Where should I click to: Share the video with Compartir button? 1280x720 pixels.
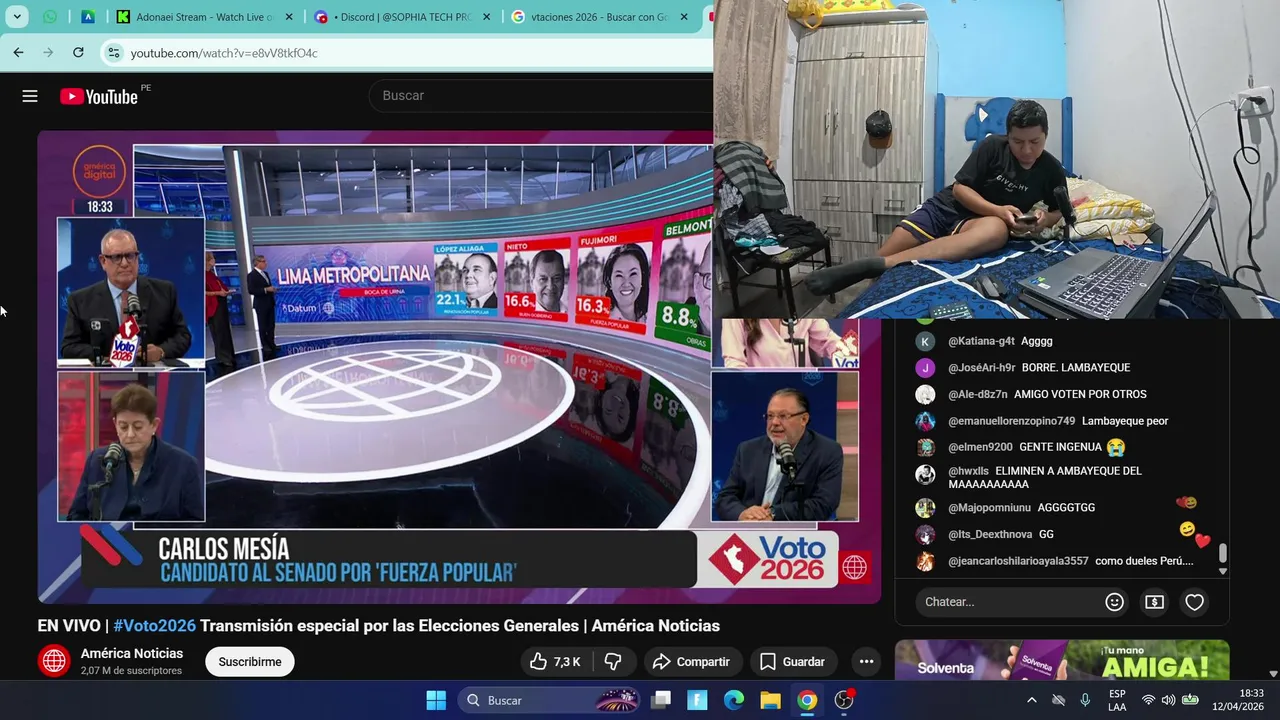coord(691,662)
